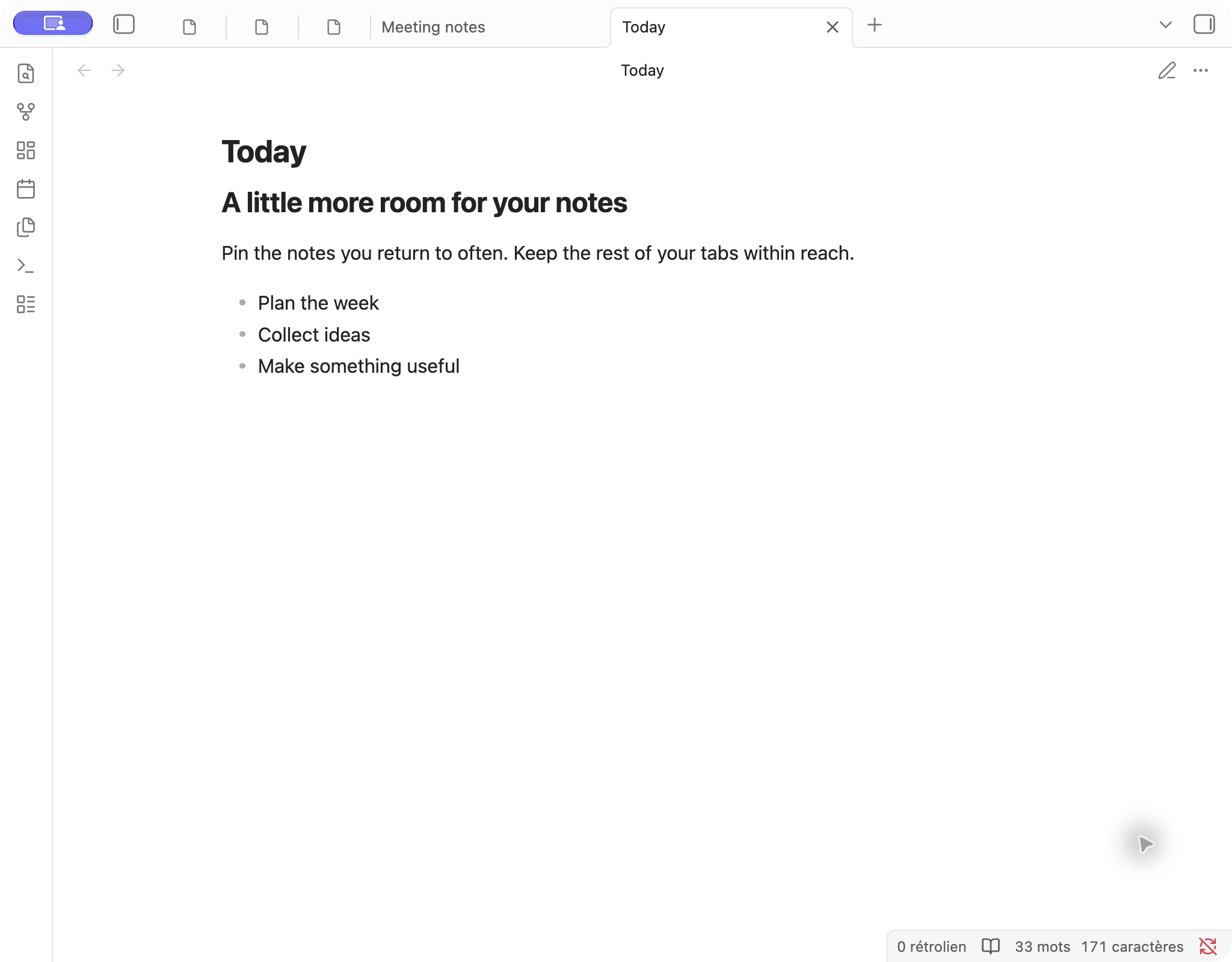Screen dimensions: 1232x962
Task: Open the more options three-dot menu
Action: tap(1201, 70)
